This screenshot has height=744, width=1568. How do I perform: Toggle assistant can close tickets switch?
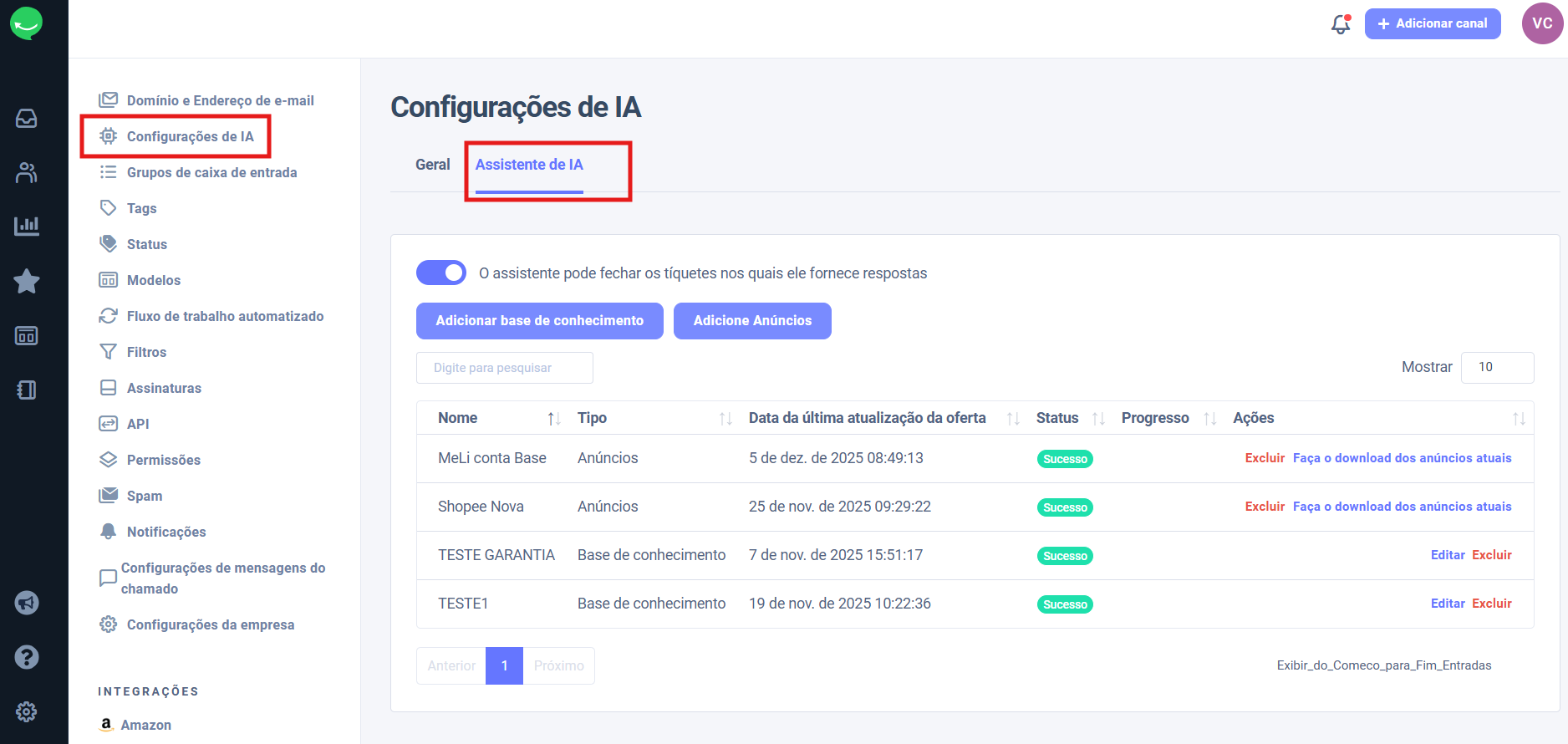point(441,273)
